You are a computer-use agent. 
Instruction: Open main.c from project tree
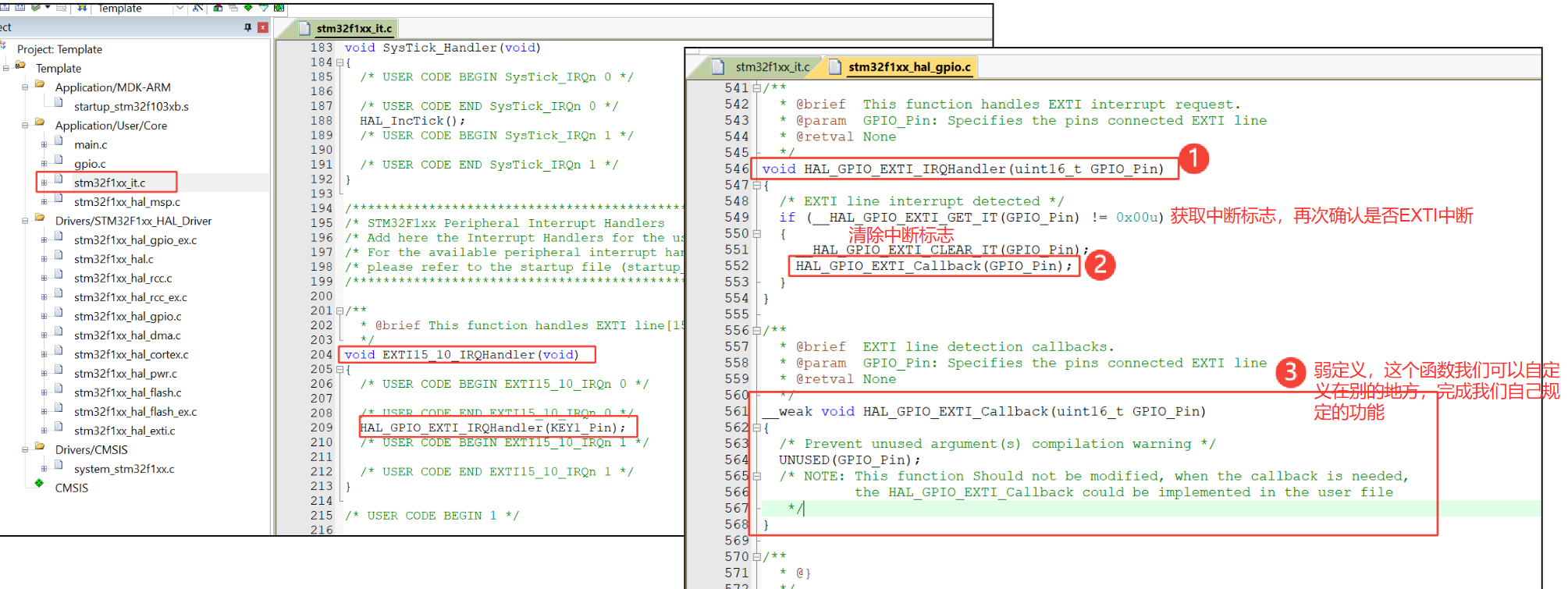click(91, 145)
